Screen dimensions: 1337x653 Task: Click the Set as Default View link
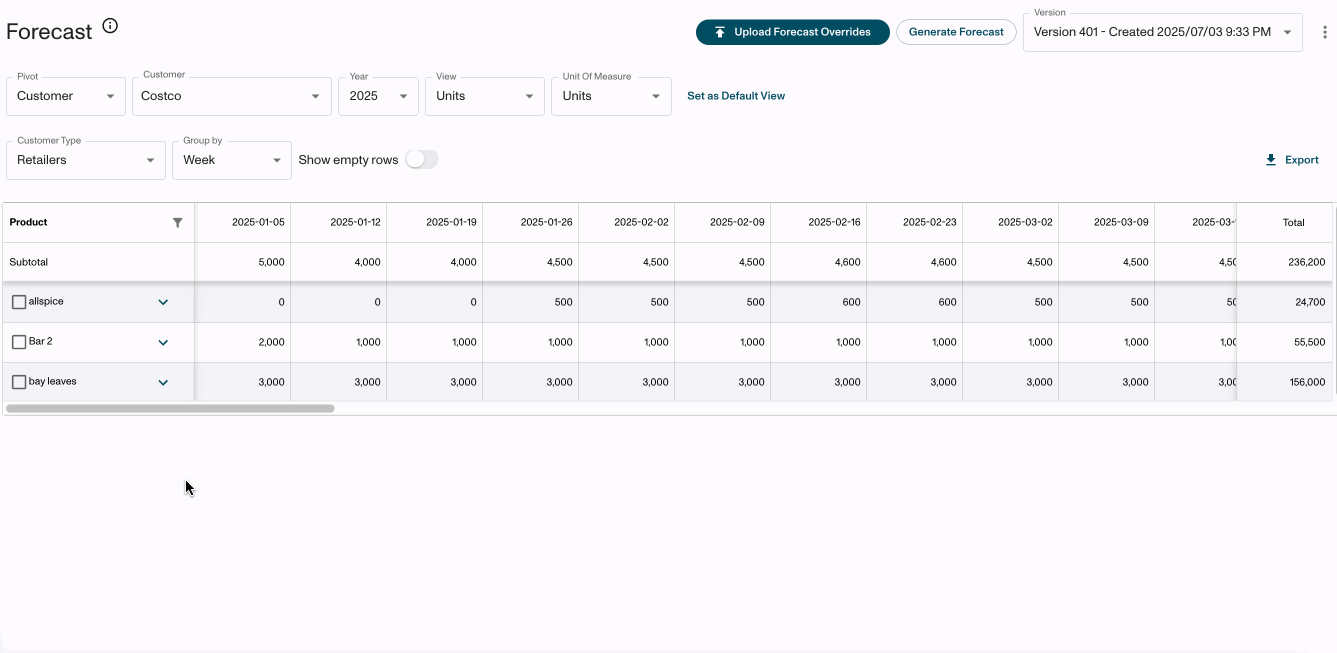736,96
